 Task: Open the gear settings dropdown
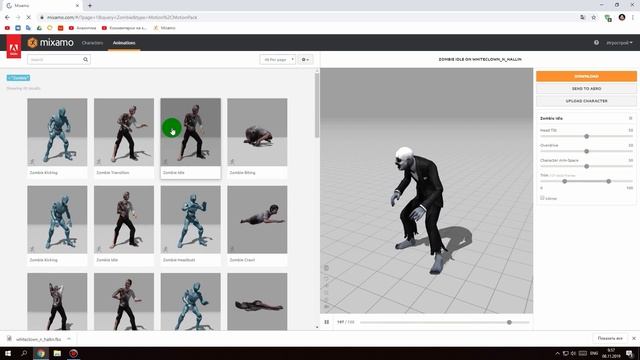point(305,60)
